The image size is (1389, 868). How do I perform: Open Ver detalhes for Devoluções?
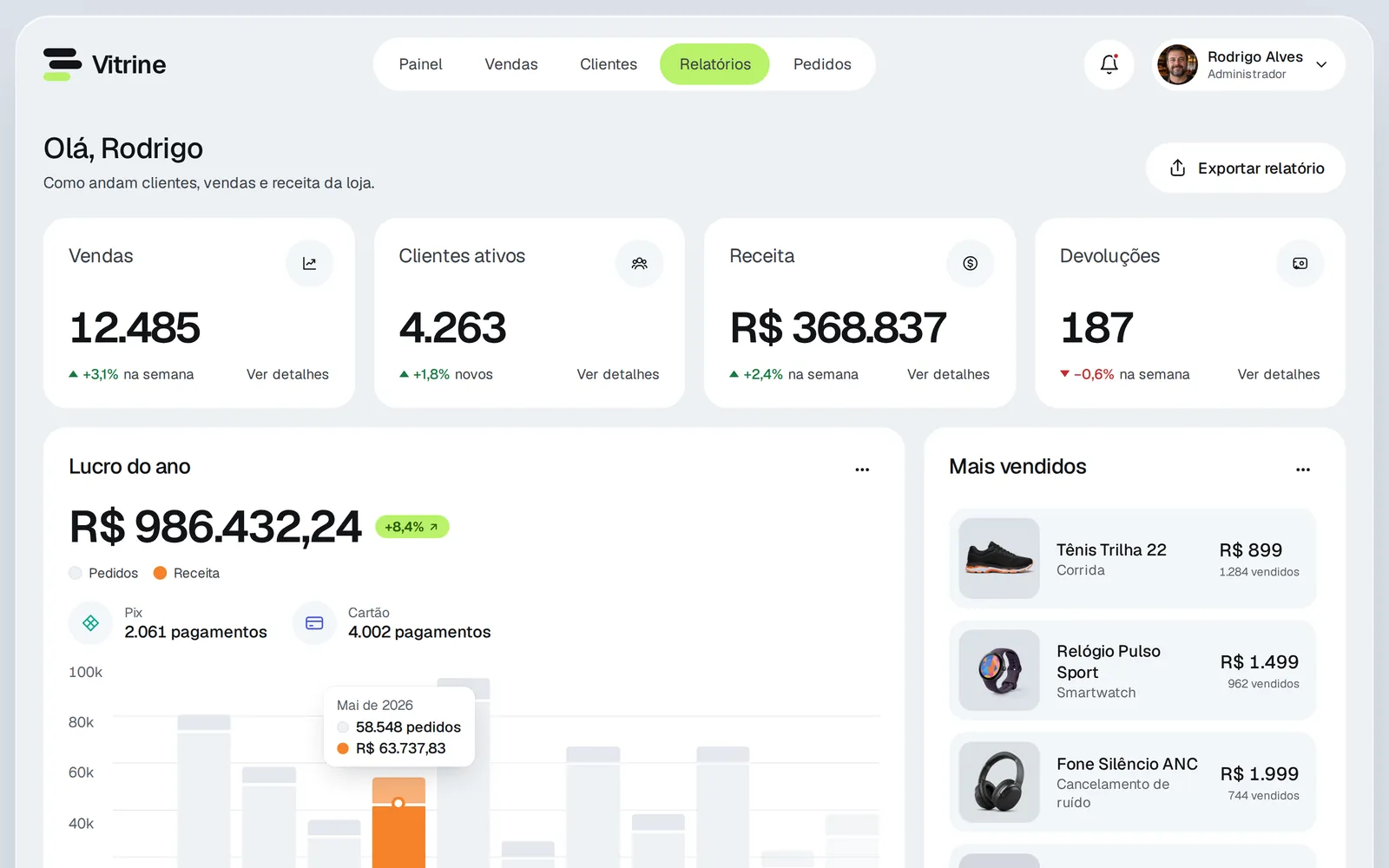(x=1279, y=374)
